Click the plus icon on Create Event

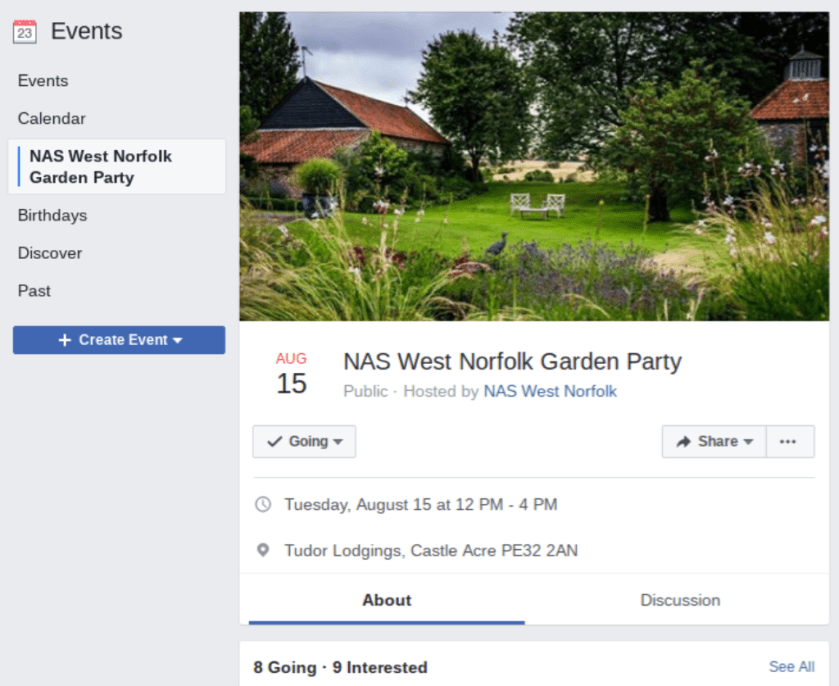[x=65, y=340]
